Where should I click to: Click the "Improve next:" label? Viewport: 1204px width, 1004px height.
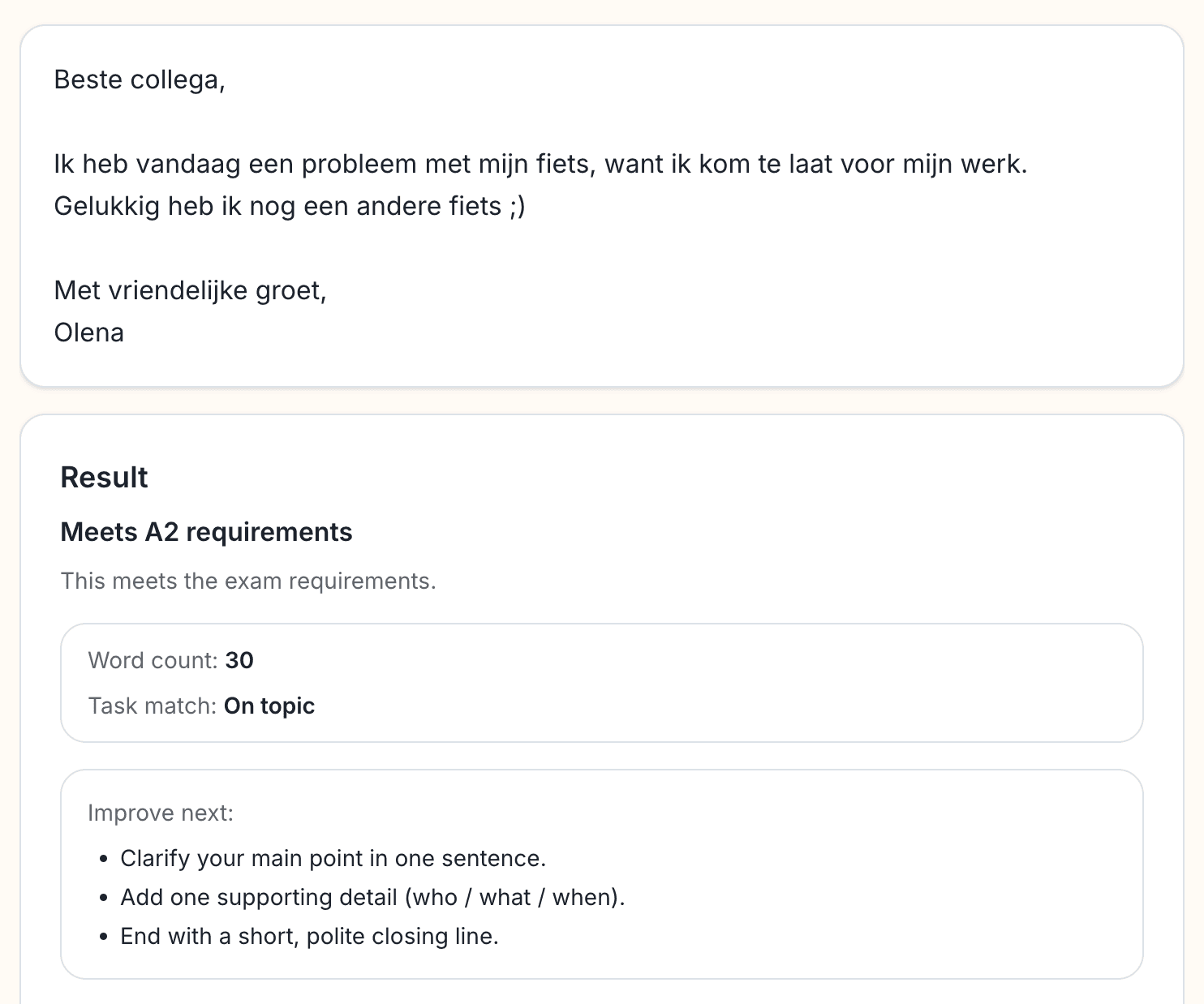coord(160,813)
